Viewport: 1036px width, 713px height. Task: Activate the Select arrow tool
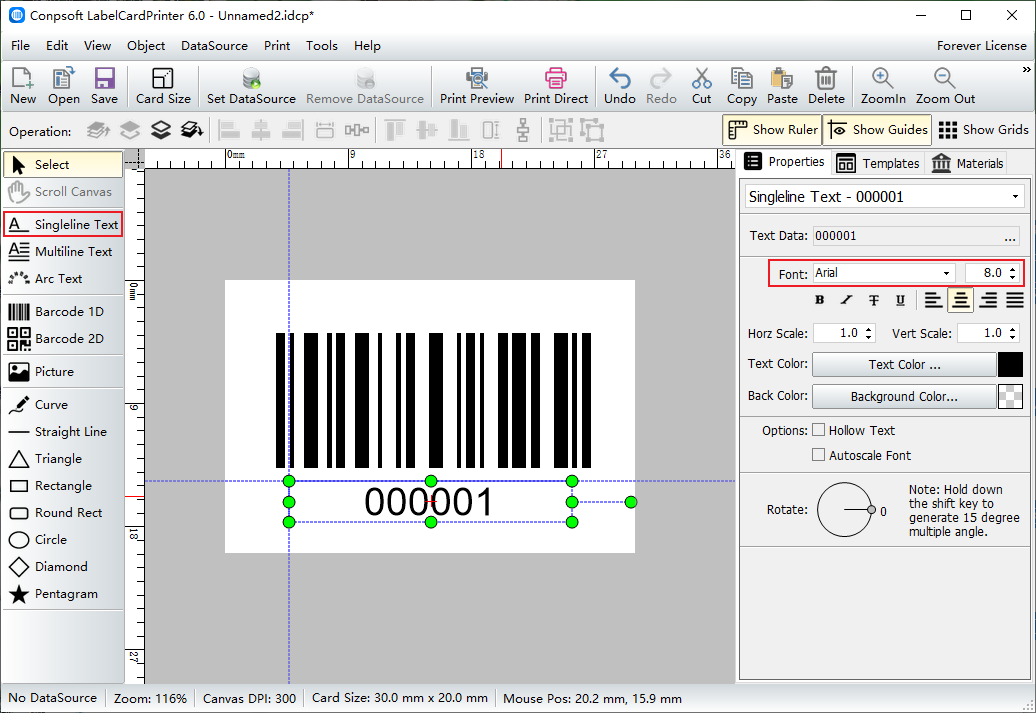coord(63,165)
